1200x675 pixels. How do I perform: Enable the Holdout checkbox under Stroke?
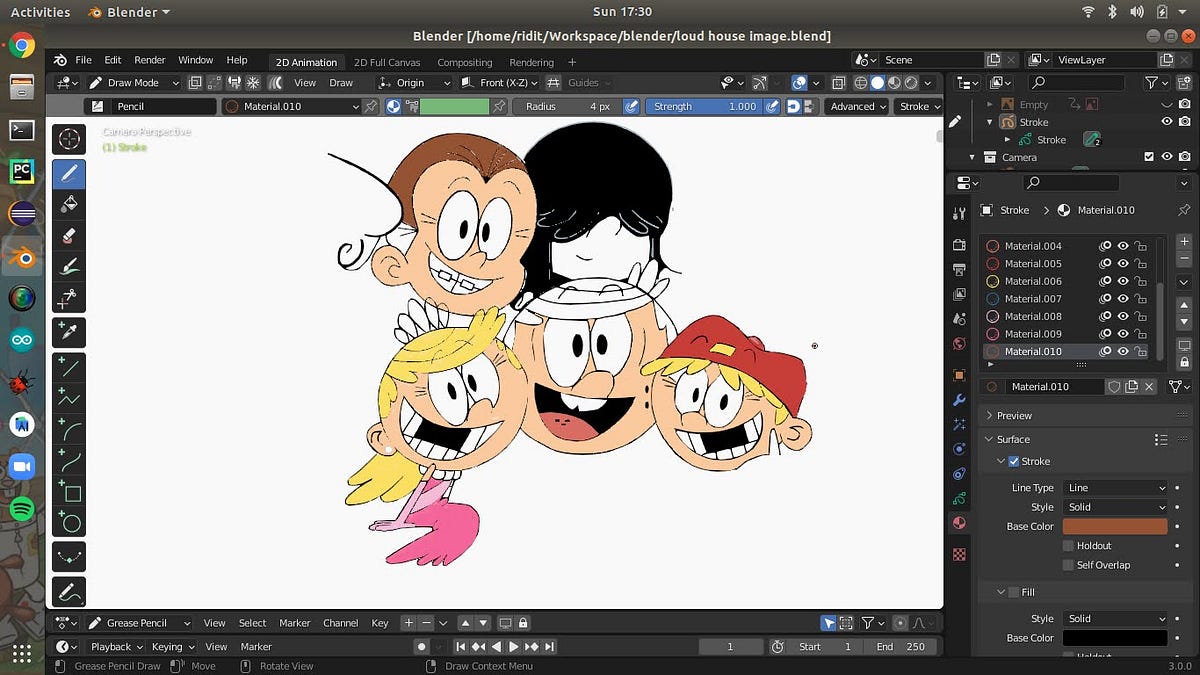click(1068, 546)
